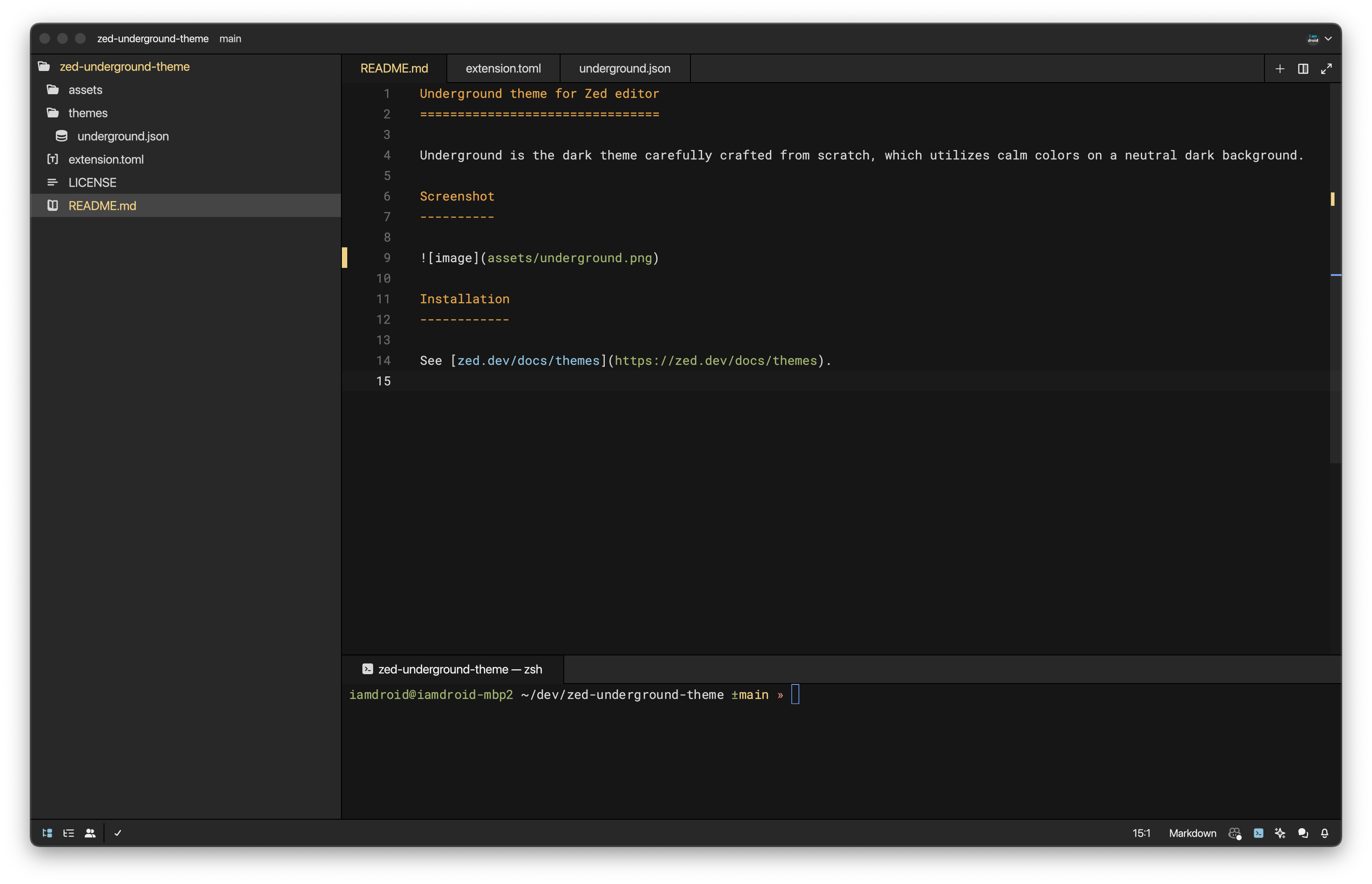Open underground.json in the project tree
This screenshot has width=1372, height=884.
point(186,136)
